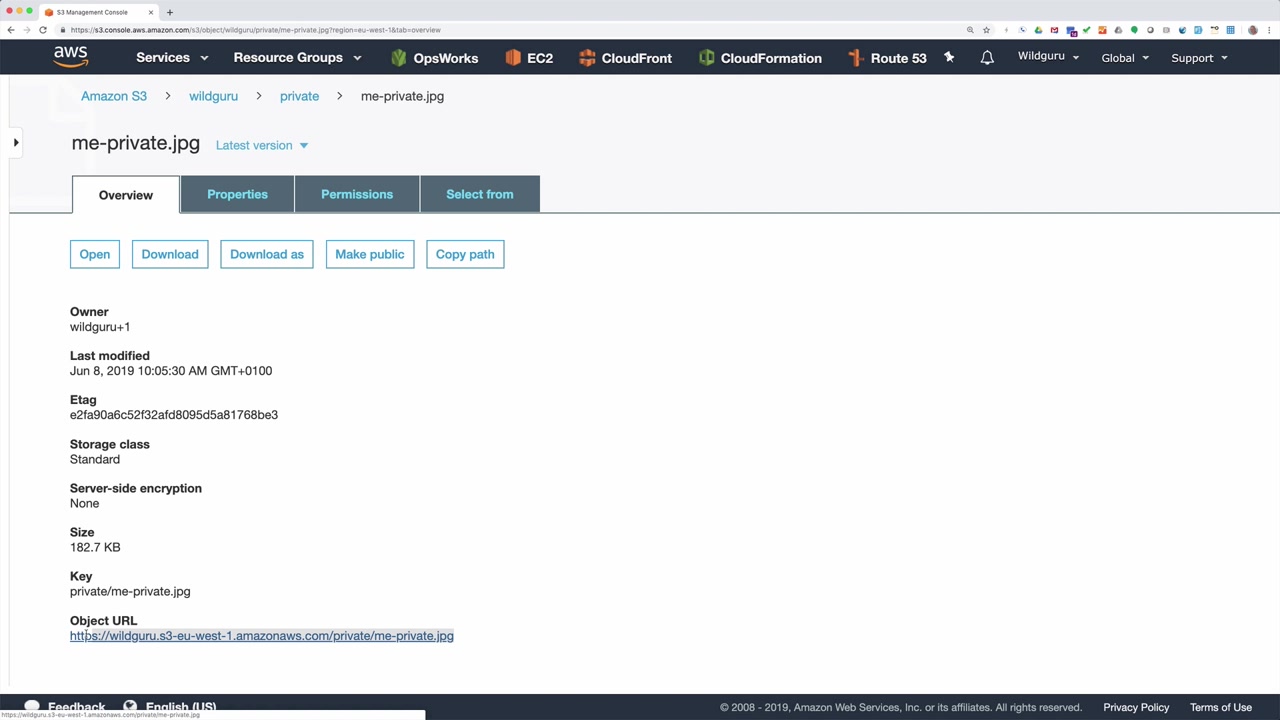Viewport: 1280px width, 720px height.
Task: Open the Support dropdown menu
Action: pos(1199,58)
